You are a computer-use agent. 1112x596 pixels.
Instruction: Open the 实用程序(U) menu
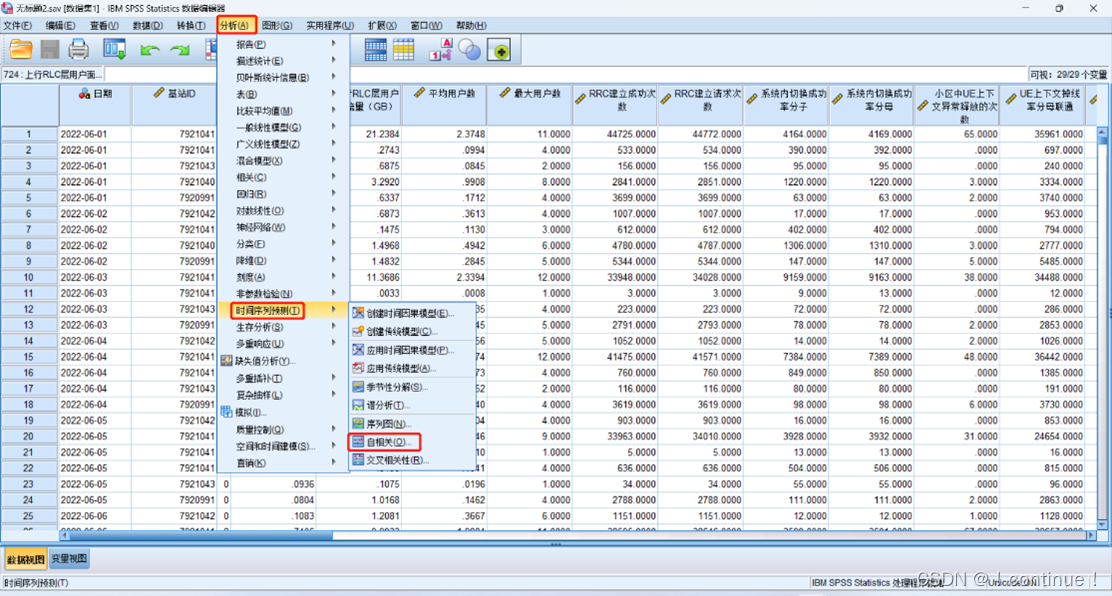(x=330, y=26)
